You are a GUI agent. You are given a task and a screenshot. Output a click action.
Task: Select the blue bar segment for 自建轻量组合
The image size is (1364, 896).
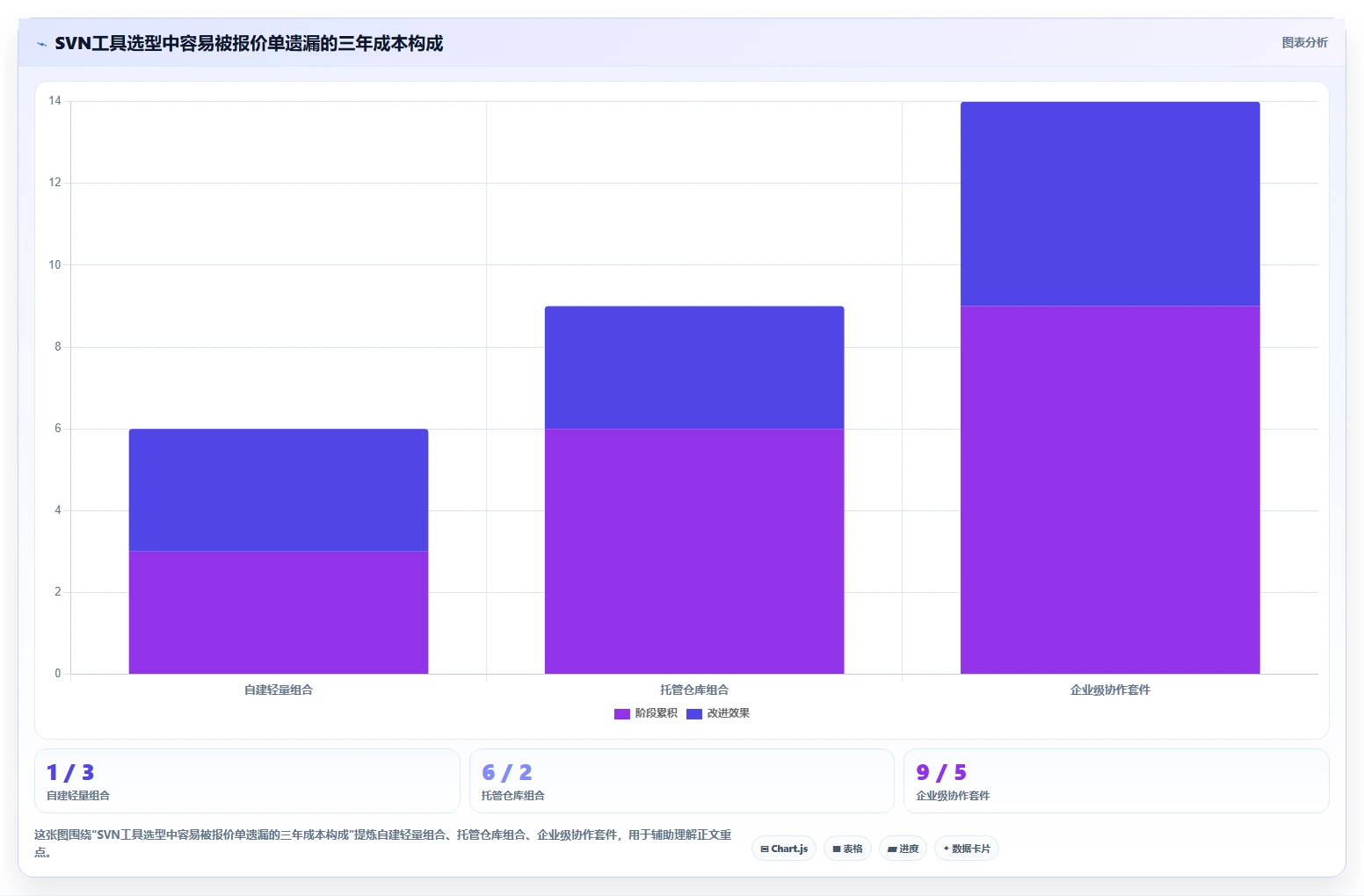tap(279, 490)
